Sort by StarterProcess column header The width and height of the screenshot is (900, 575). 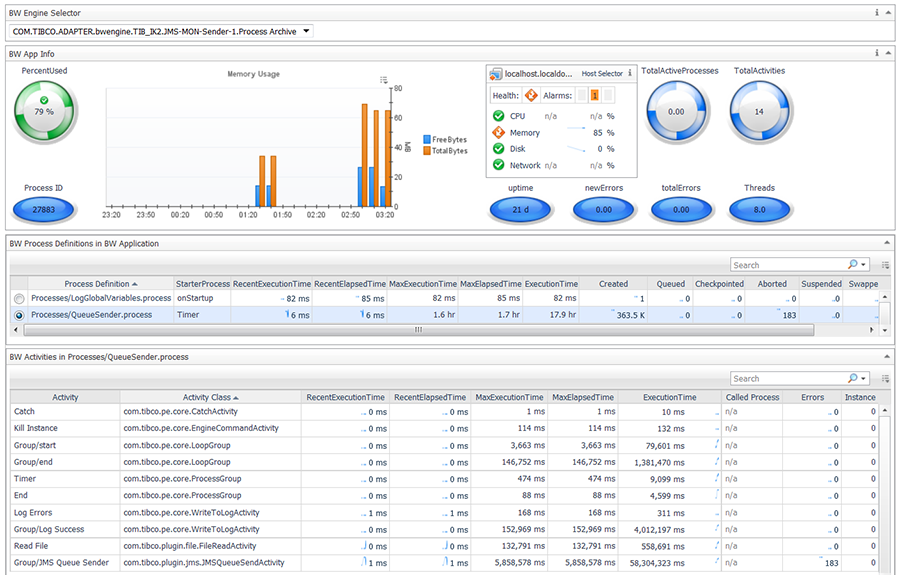[203, 284]
